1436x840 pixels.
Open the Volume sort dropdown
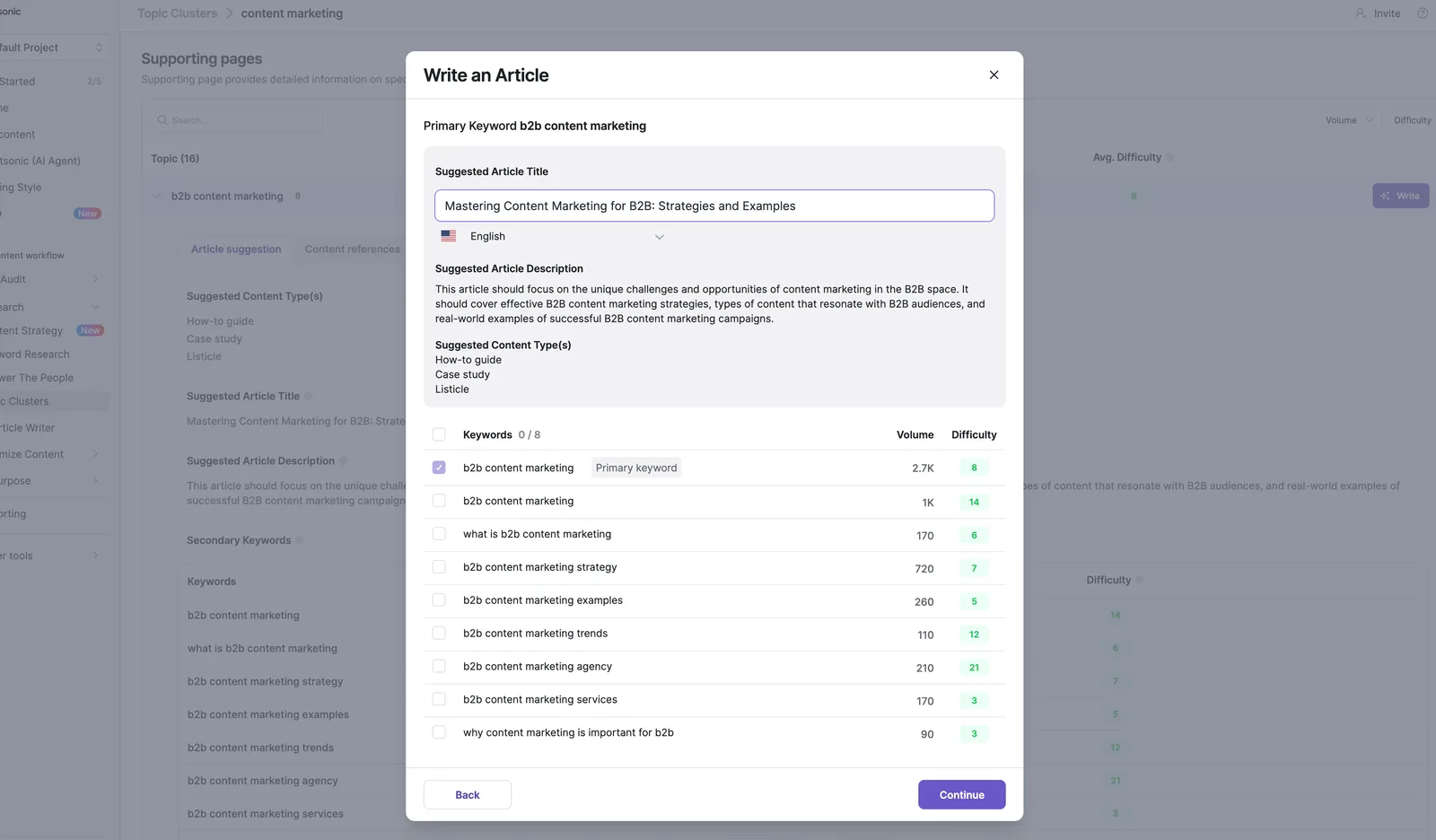tap(1350, 120)
